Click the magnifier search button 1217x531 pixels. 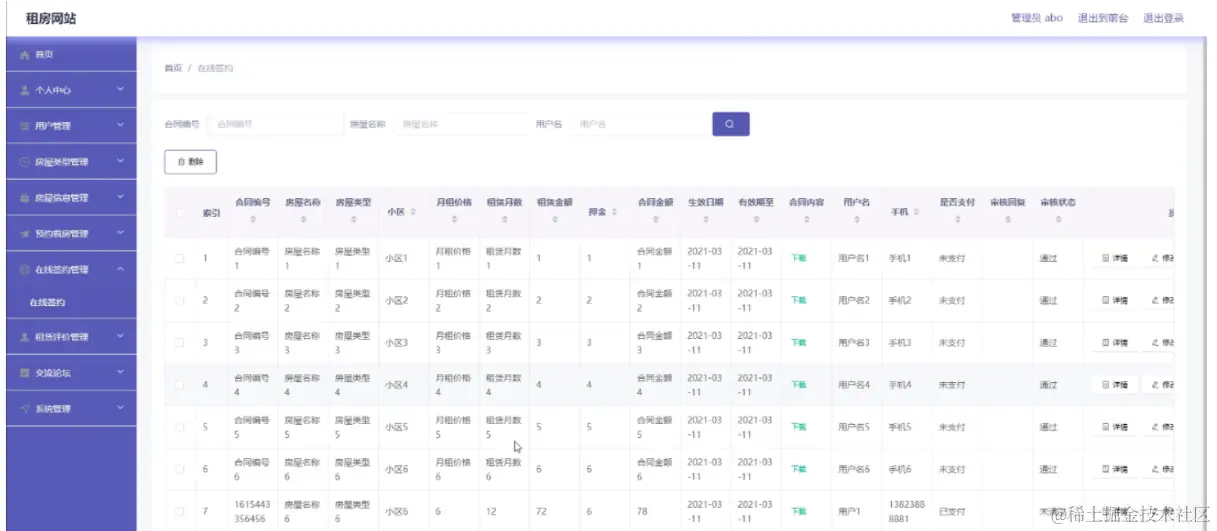pyautogui.click(x=730, y=124)
